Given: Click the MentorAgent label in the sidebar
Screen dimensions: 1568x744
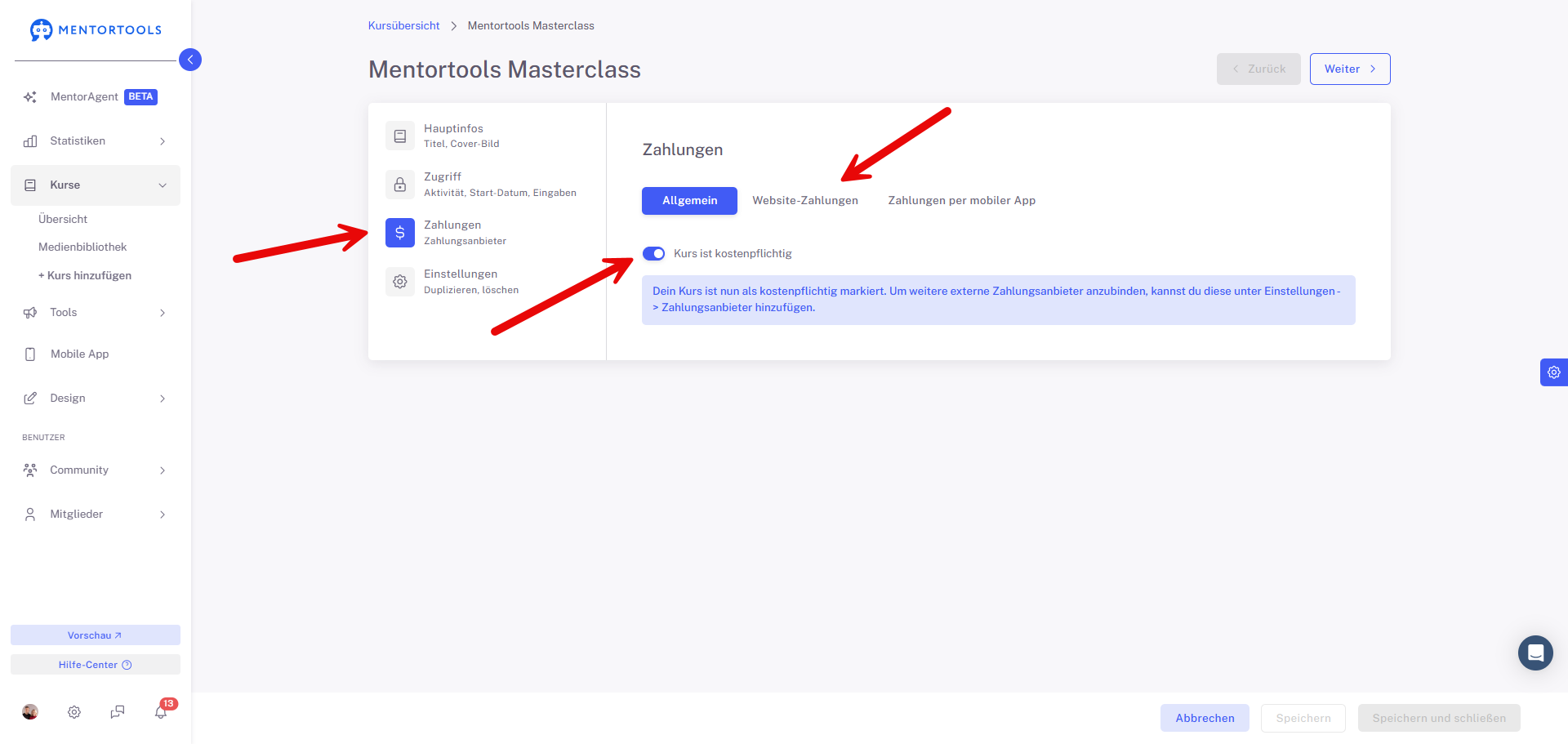Looking at the screenshot, I should click(x=84, y=97).
